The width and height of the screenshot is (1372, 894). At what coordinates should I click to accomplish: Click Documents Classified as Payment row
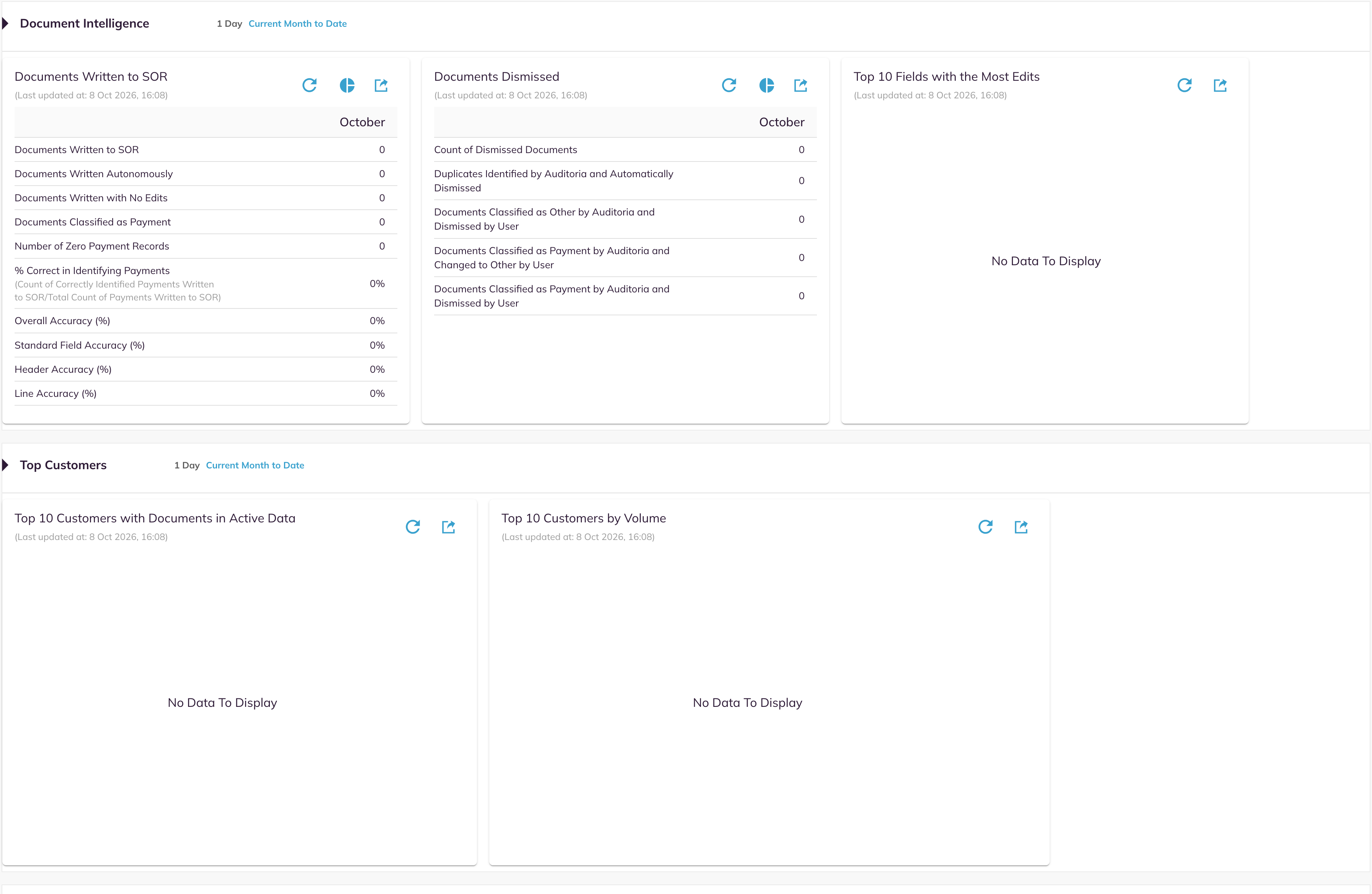pyautogui.click(x=206, y=222)
